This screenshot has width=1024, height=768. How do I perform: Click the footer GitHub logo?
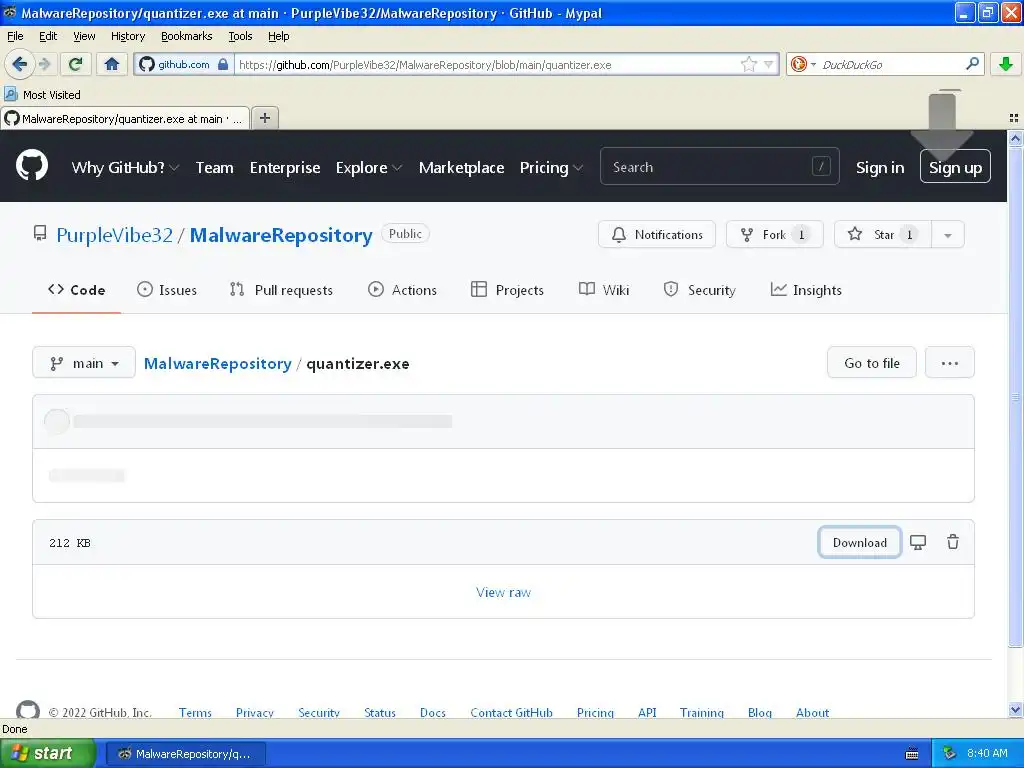pyautogui.click(x=27, y=711)
